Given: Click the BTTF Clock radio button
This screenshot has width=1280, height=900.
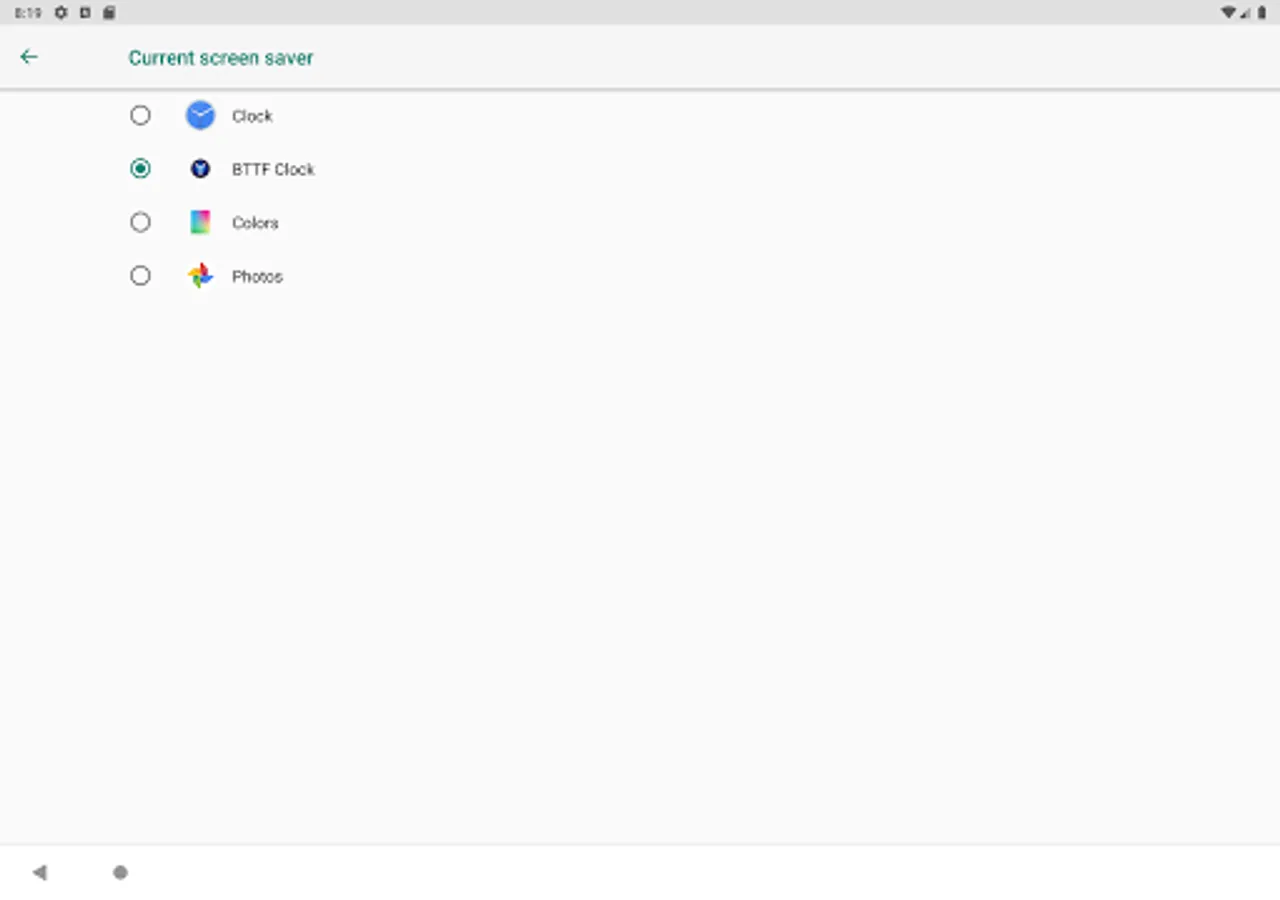Looking at the screenshot, I should [140, 169].
